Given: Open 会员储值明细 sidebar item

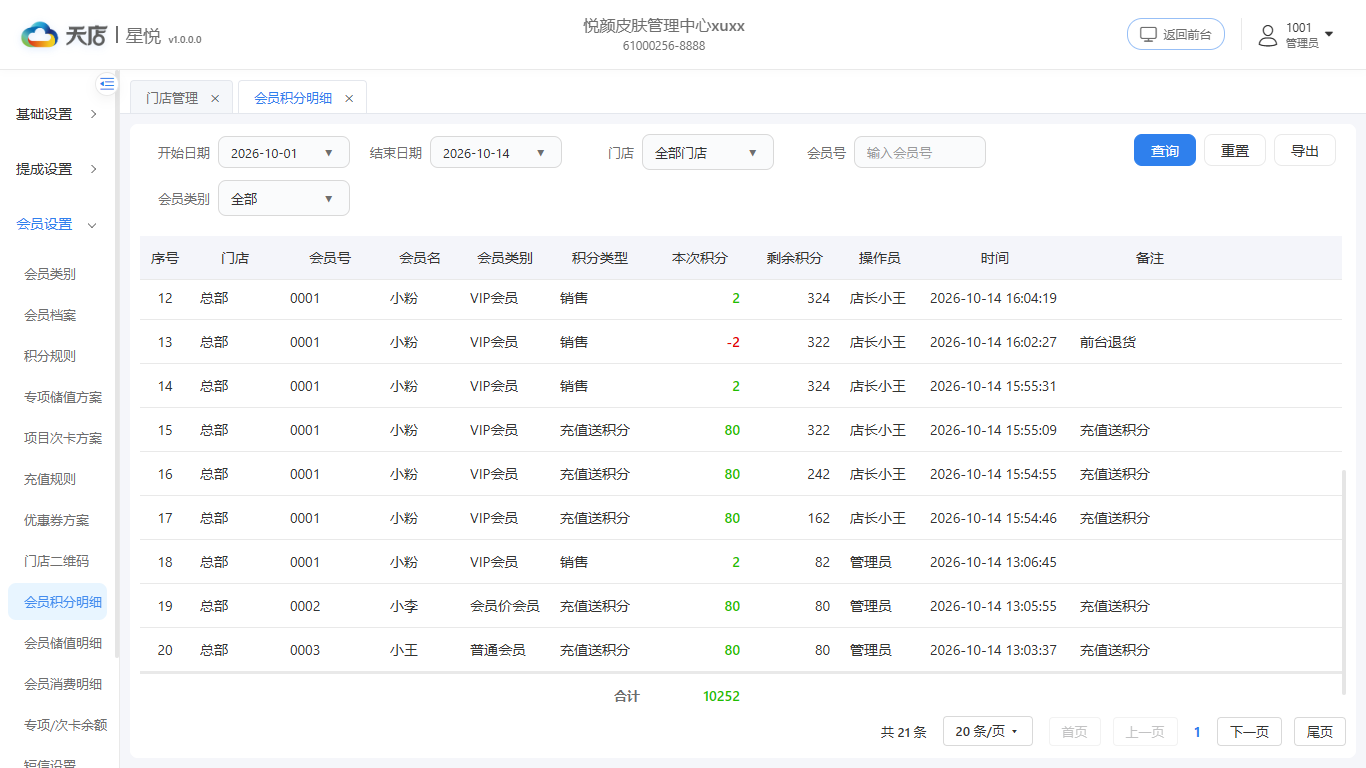Looking at the screenshot, I should 63,643.
